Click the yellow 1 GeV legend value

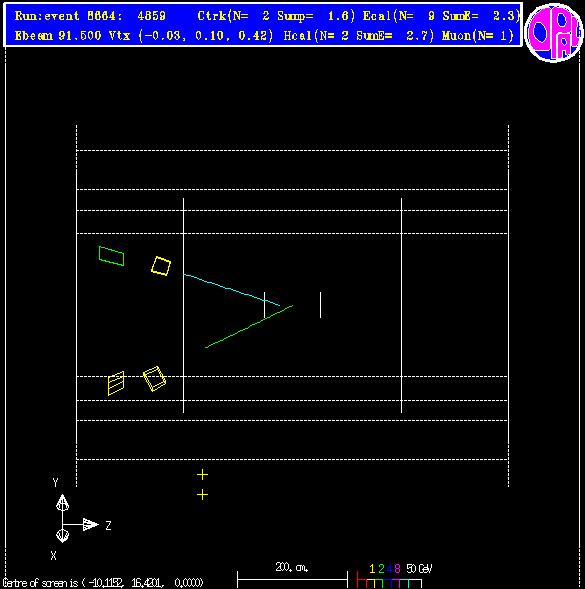372,569
